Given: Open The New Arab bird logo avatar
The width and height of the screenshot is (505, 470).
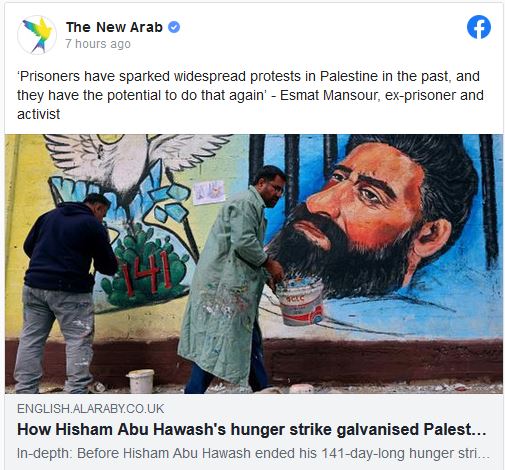Looking at the screenshot, I should click(37, 35).
